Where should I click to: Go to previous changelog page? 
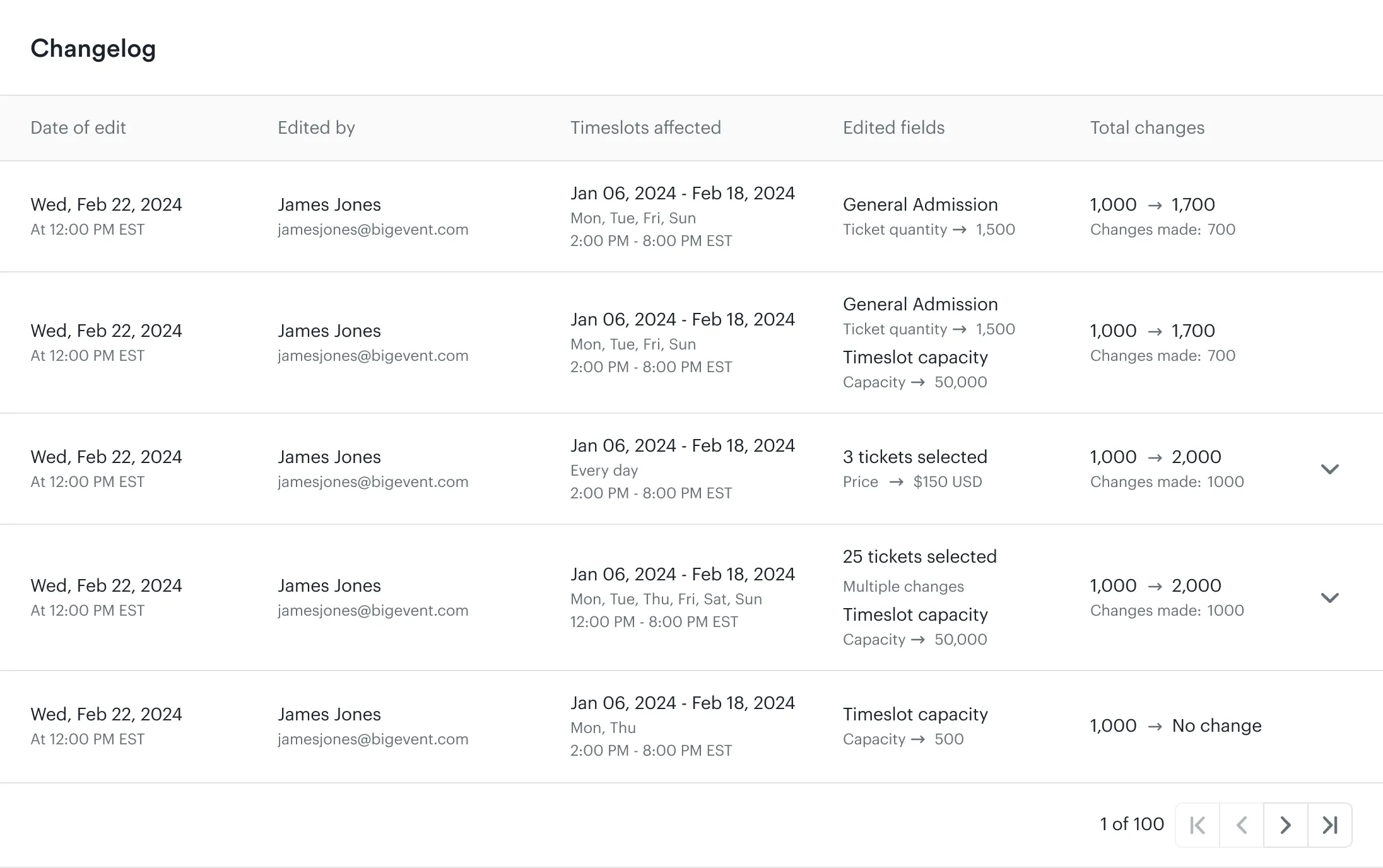click(x=1242, y=825)
